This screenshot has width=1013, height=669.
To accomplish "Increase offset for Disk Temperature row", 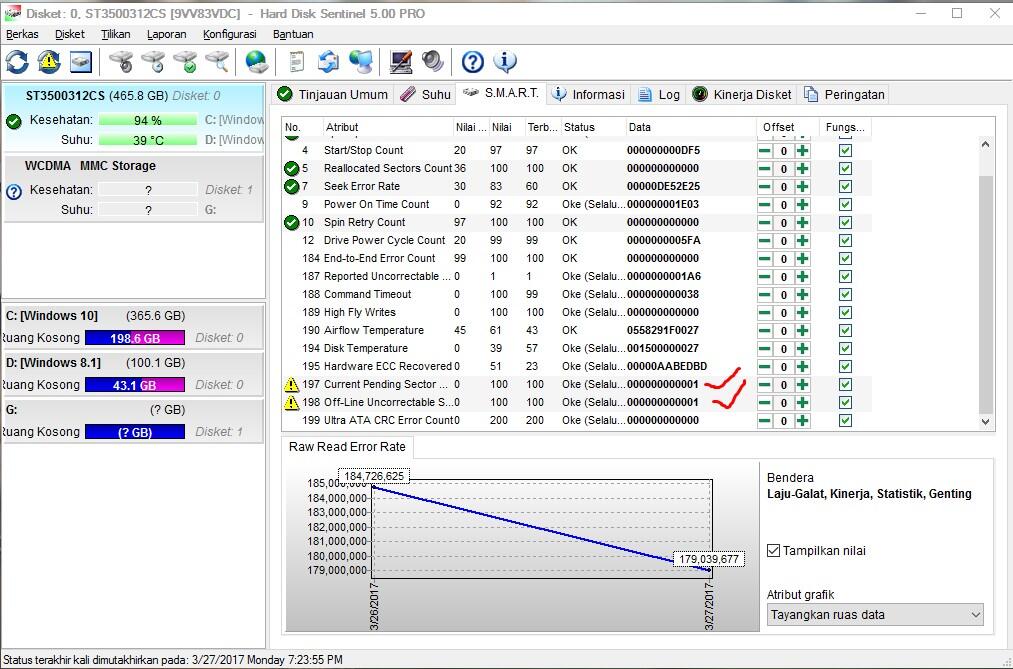I will [x=802, y=349].
